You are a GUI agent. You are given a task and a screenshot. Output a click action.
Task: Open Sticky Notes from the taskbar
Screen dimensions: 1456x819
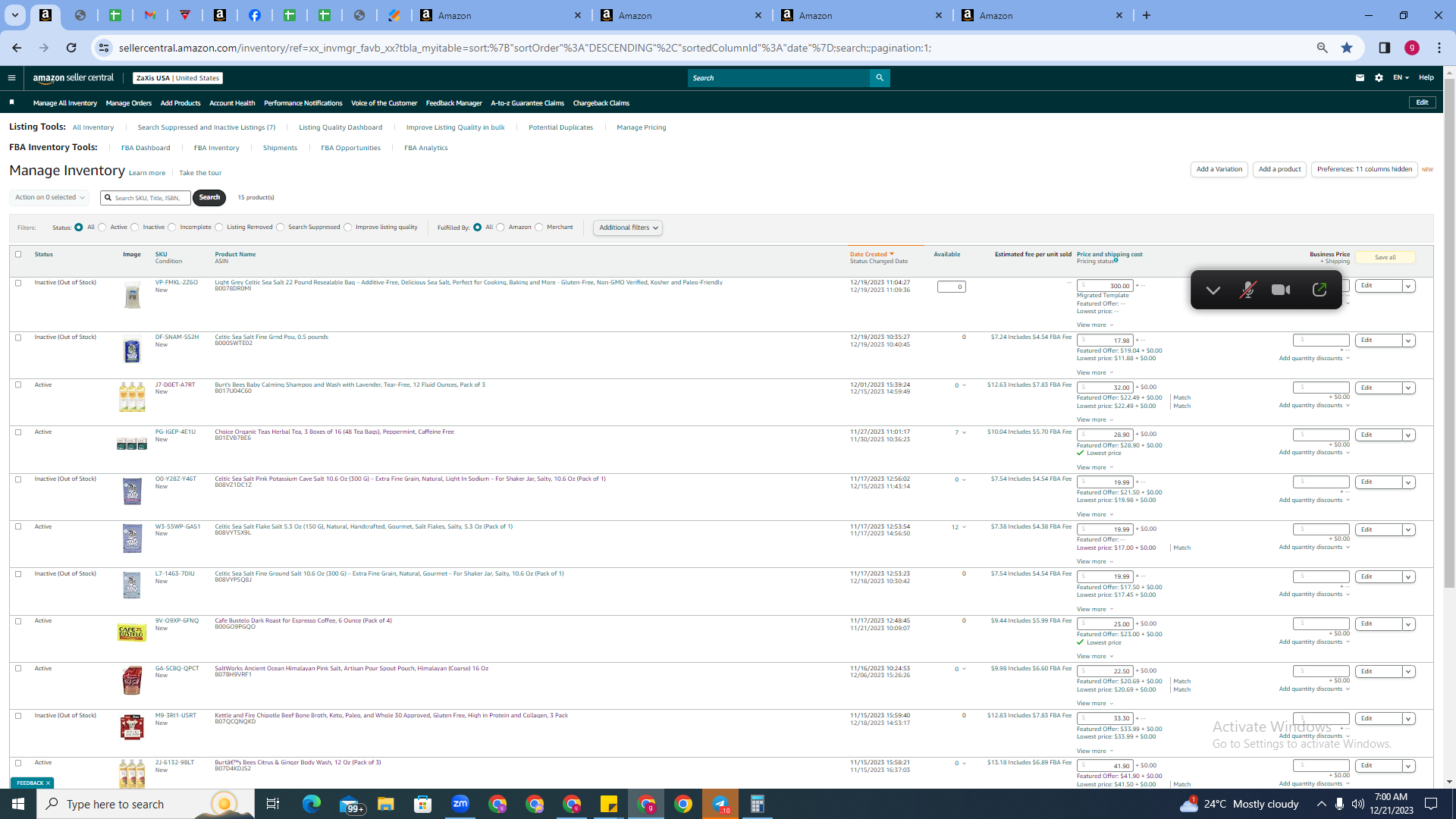(x=609, y=804)
